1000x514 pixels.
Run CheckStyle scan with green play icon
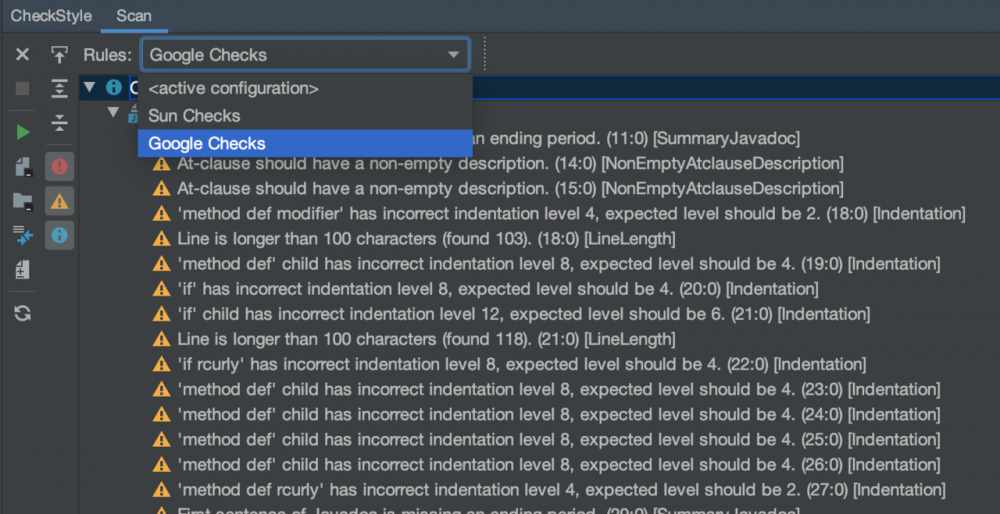click(x=22, y=132)
